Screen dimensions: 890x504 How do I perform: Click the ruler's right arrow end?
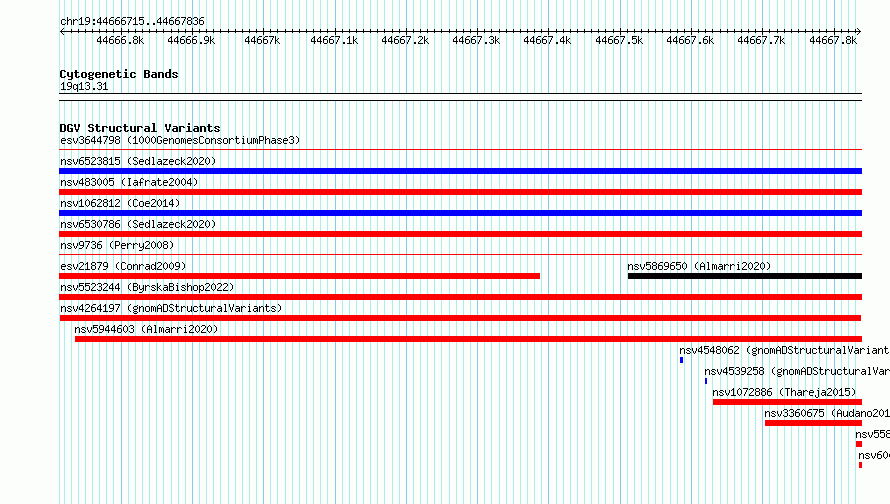point(859,31)
